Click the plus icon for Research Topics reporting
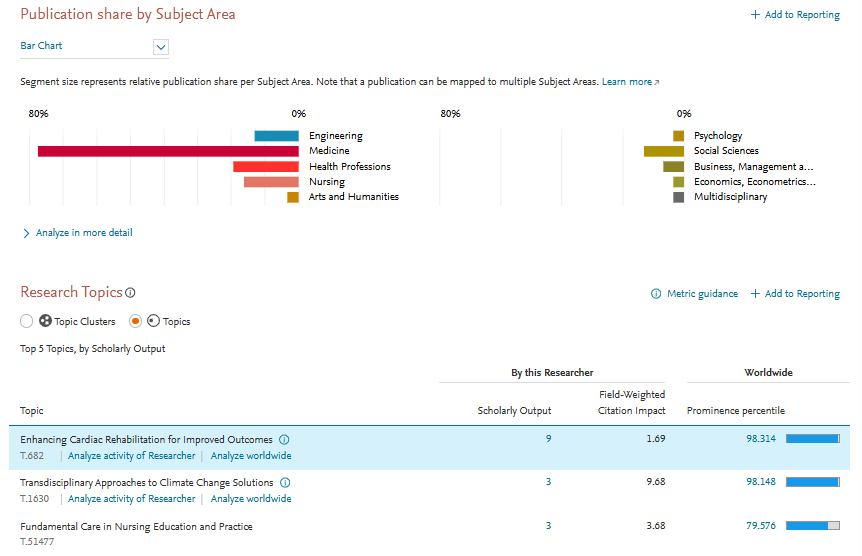 (x=755, y=294)
